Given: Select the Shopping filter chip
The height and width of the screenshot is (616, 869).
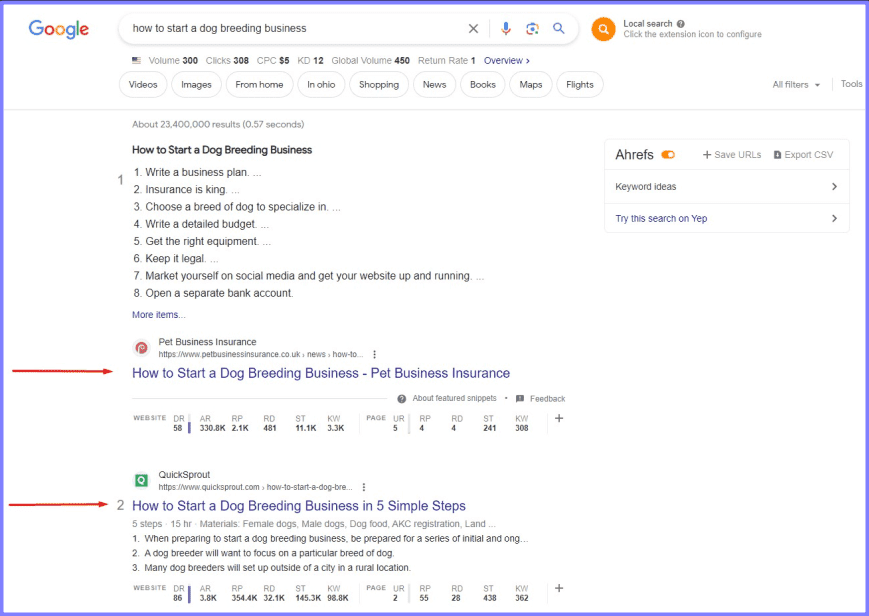Looking at the screenshot, I should [379, 84].
